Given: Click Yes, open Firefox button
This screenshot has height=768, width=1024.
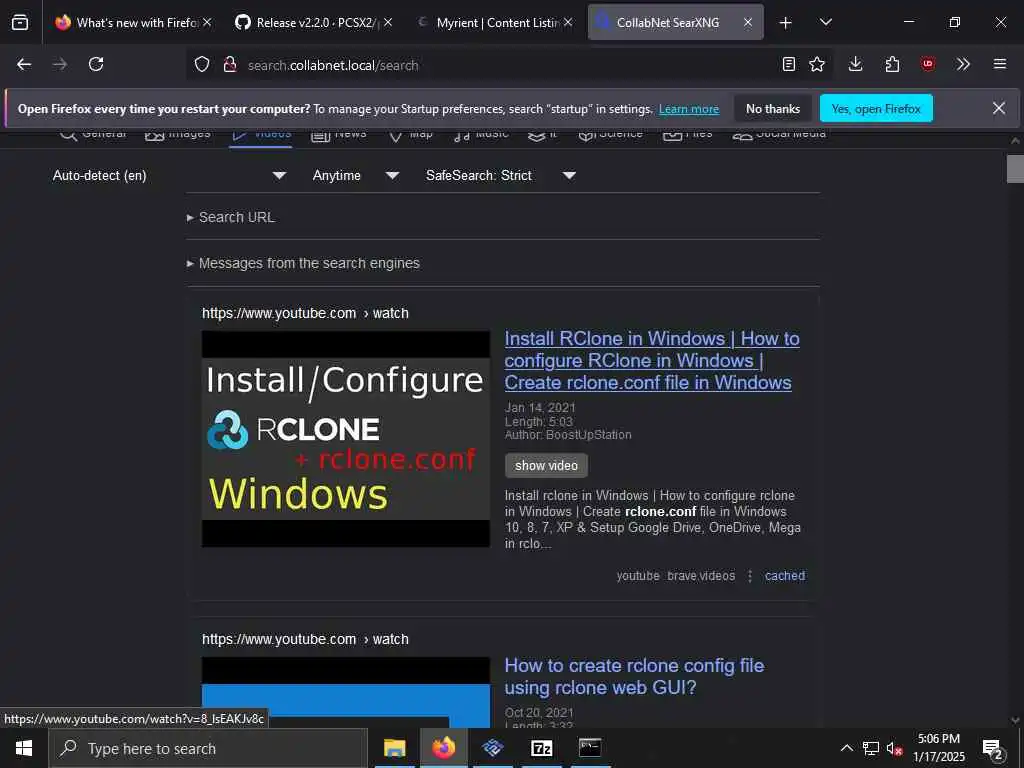Looking at the screenshot, I should pos(876,109).
